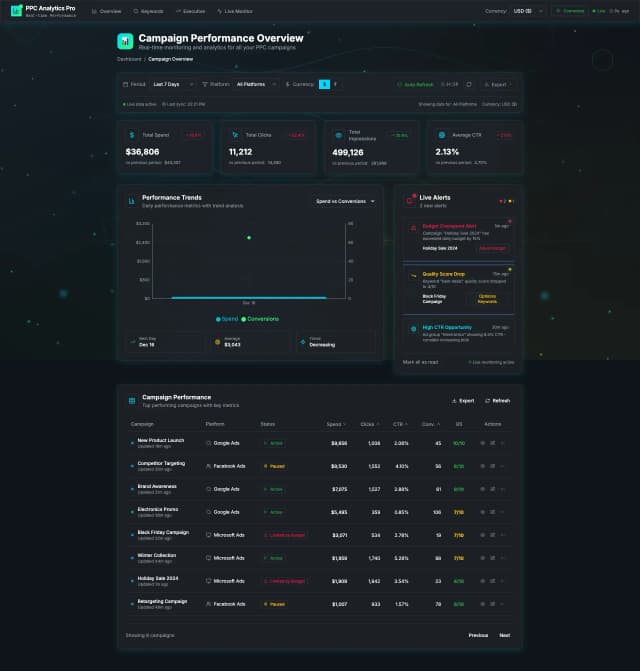Expand the Spend vs Conversions chart selector
This screenshot has height=671, width=640.
pyautogui.click(x=345, y=201)
